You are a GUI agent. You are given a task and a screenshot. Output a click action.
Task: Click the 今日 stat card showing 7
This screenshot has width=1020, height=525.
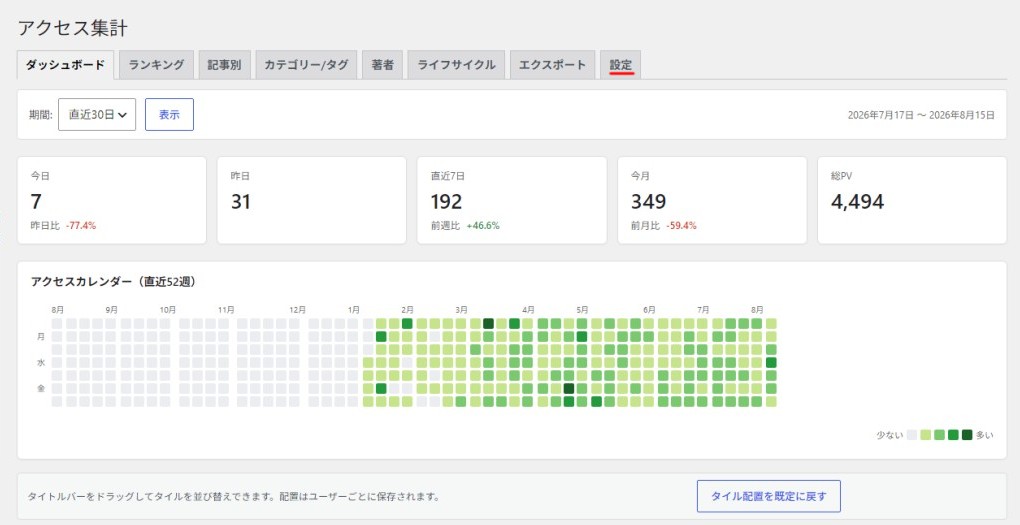pyautogui.click(x=112, y=200)
